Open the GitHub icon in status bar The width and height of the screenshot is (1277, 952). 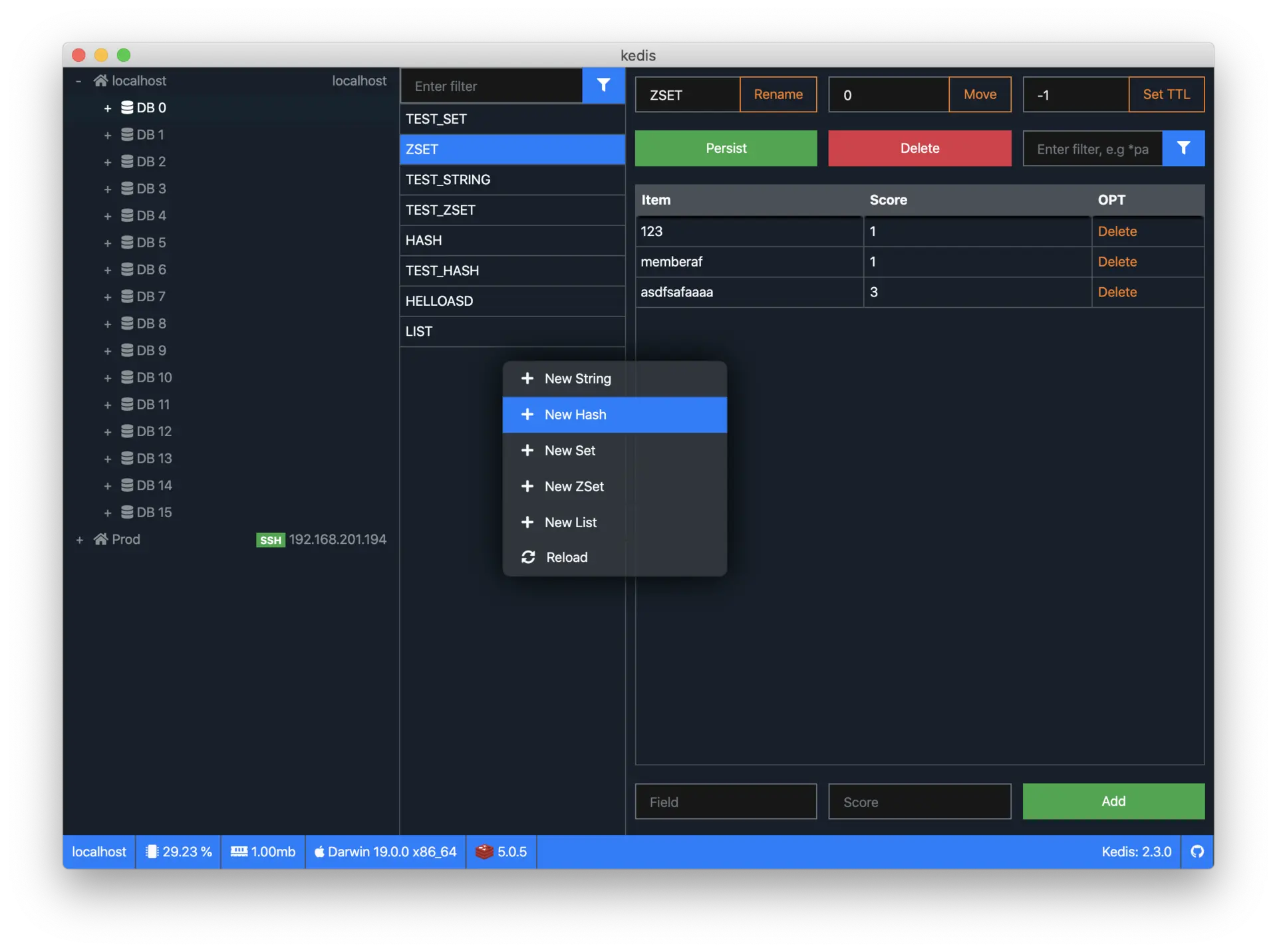pyautogui.click(x=1197, y=852)
